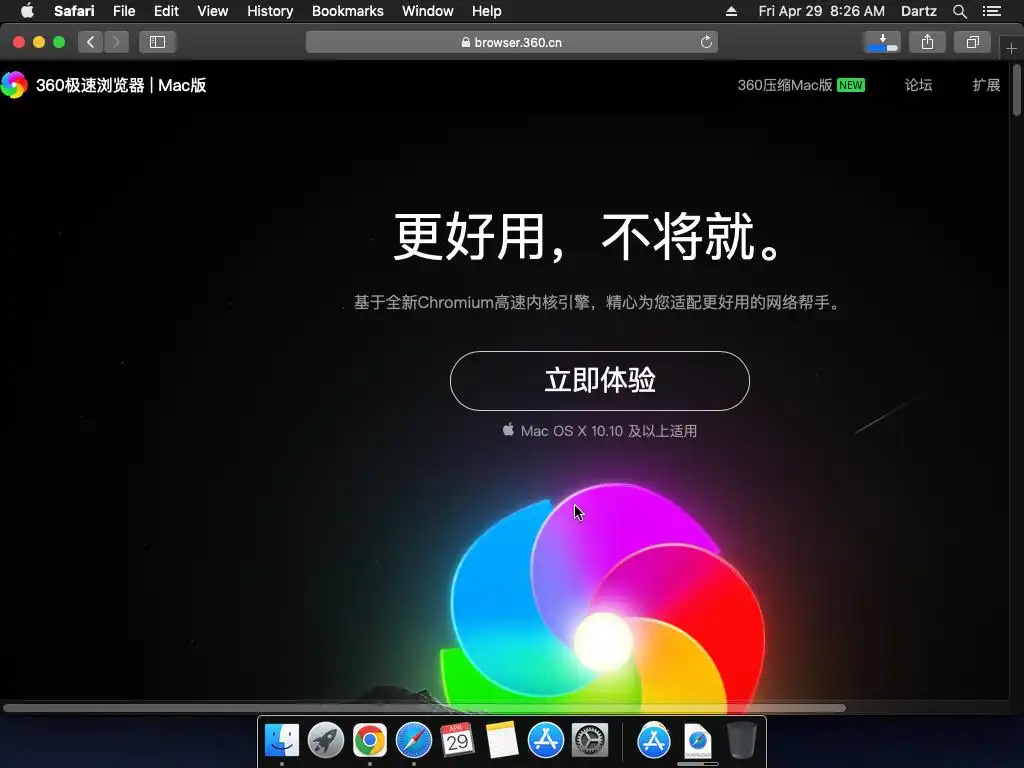Click the date and time in menu bar

[822, 11]
